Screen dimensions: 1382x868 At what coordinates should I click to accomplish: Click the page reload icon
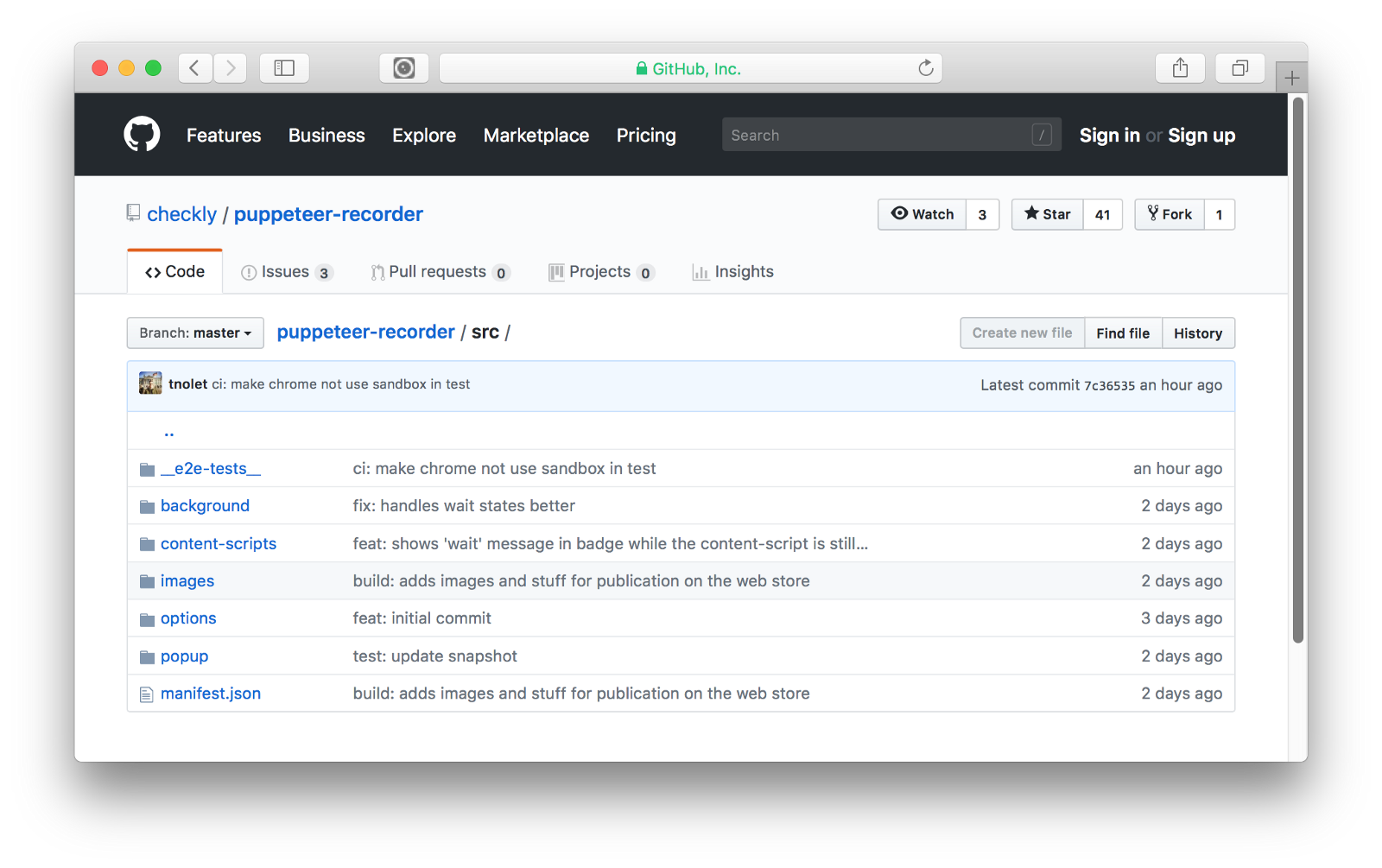pos(926,68)
